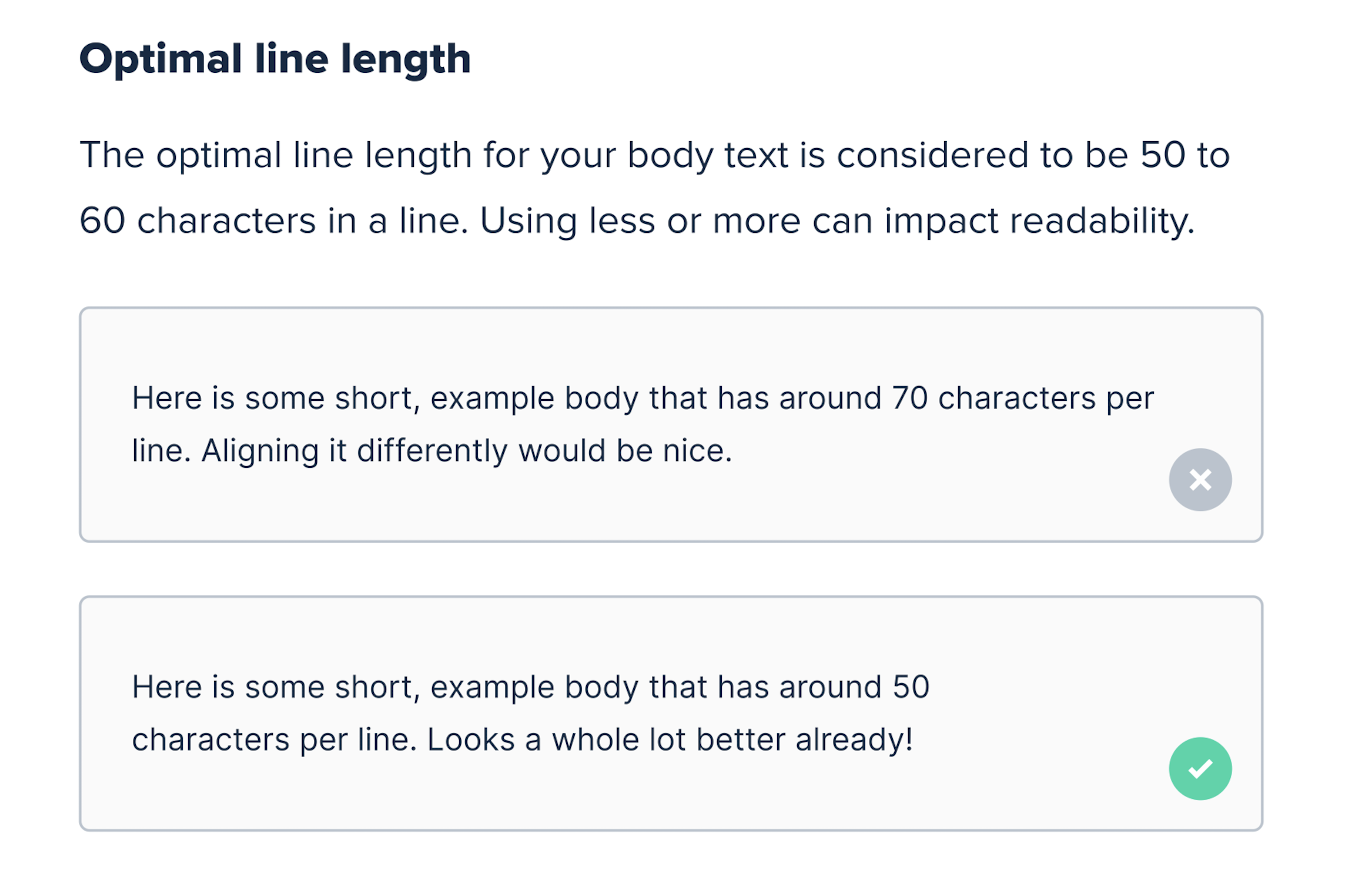Click the number '70' in the bad example
This screenshot has height=880, width=1354.
910,398
